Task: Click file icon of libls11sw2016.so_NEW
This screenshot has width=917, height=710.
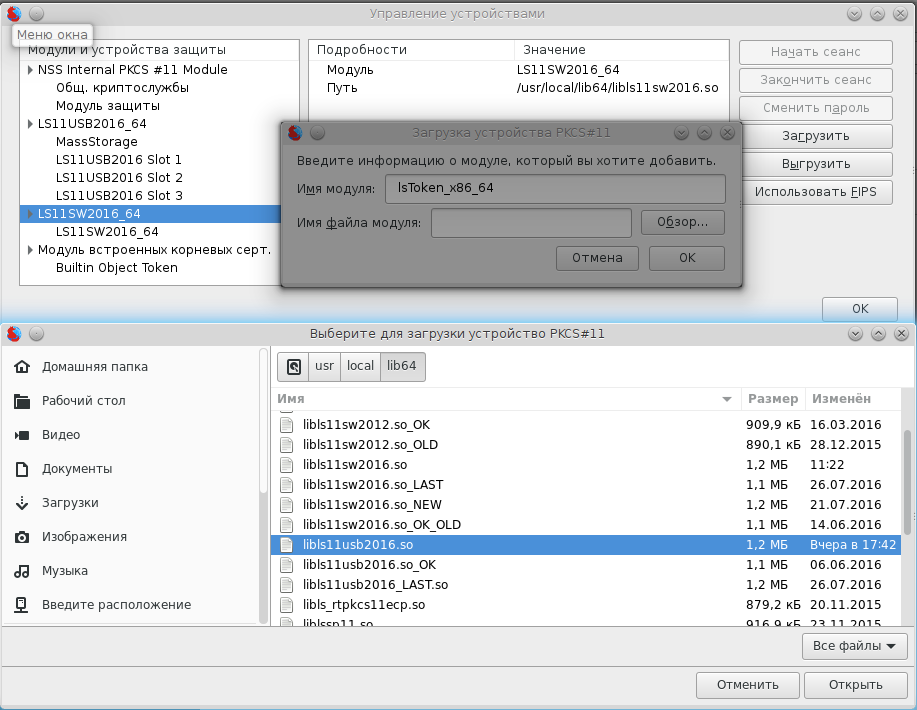Action: tap(286, 505)
